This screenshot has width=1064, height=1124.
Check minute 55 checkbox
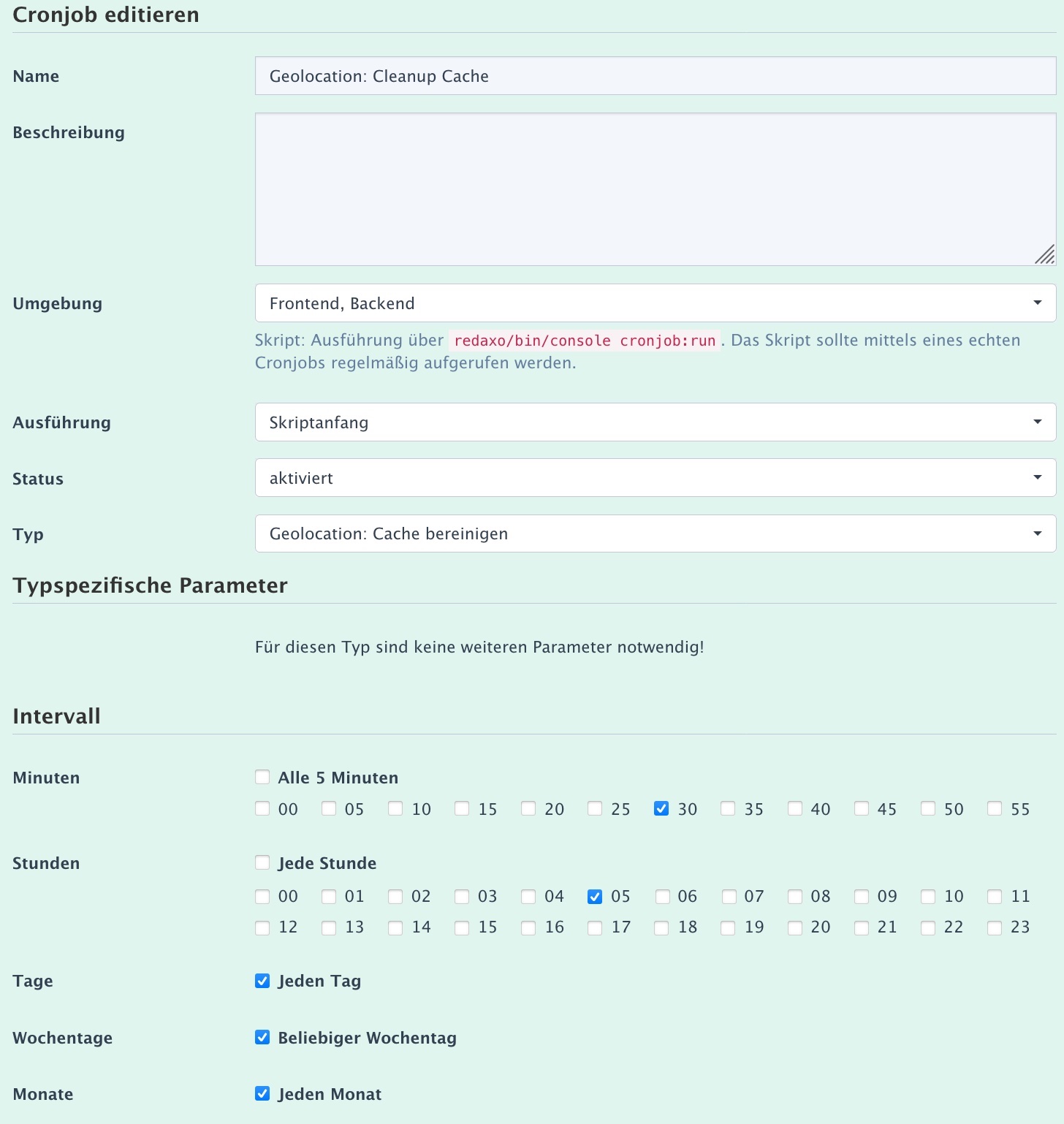995,808
